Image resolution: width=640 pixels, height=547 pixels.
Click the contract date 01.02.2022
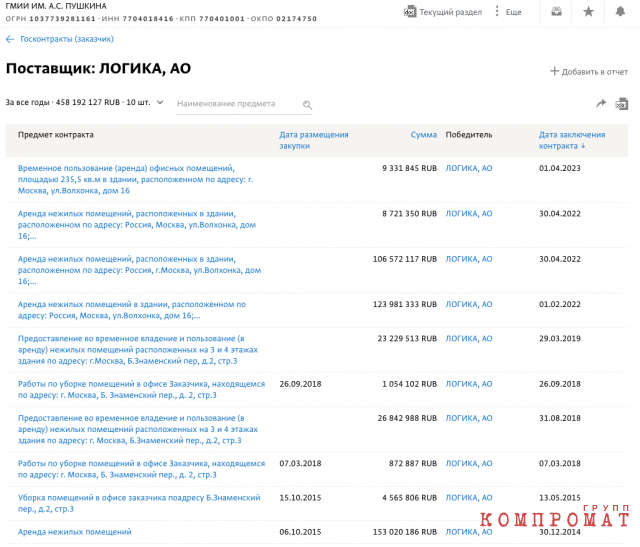tap(560, 304)
